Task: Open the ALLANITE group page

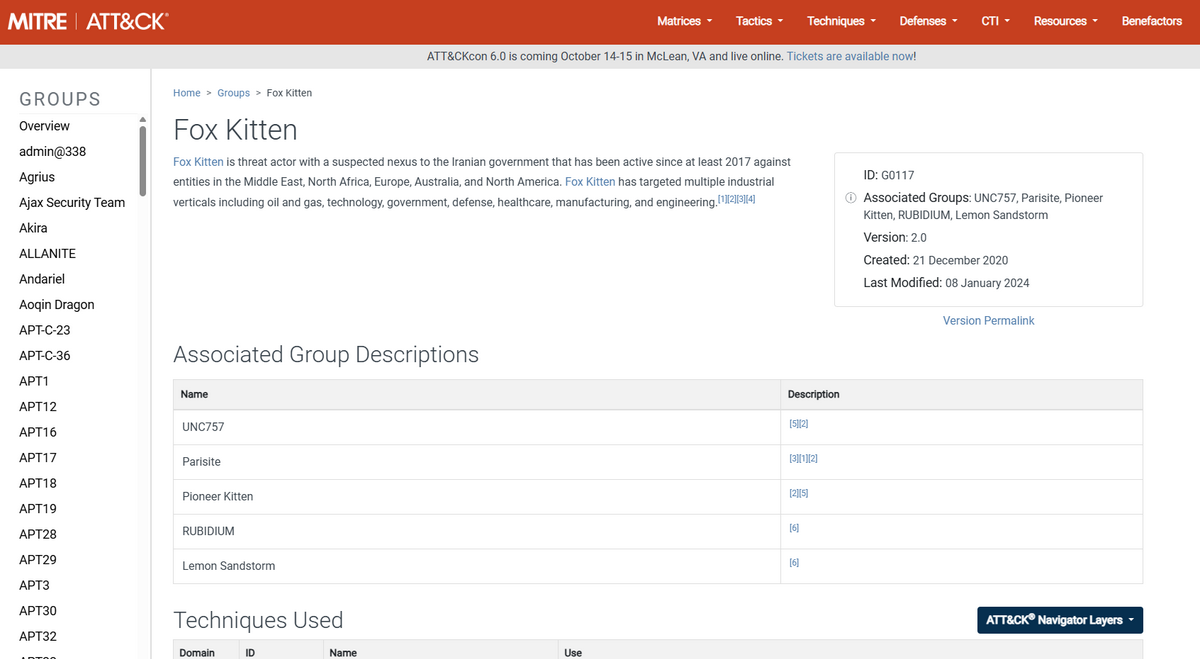Action: (48, 254)
